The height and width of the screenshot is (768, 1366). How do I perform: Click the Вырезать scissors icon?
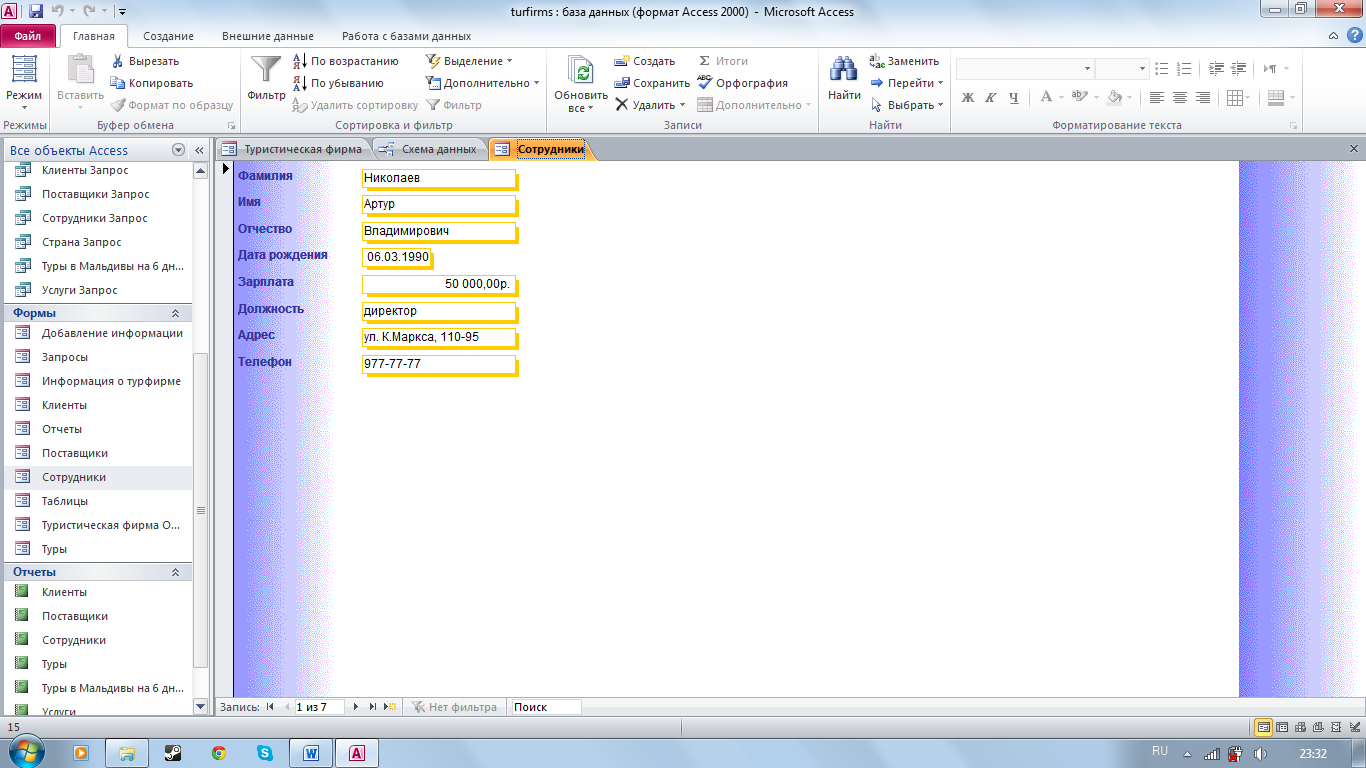[118, 61]
